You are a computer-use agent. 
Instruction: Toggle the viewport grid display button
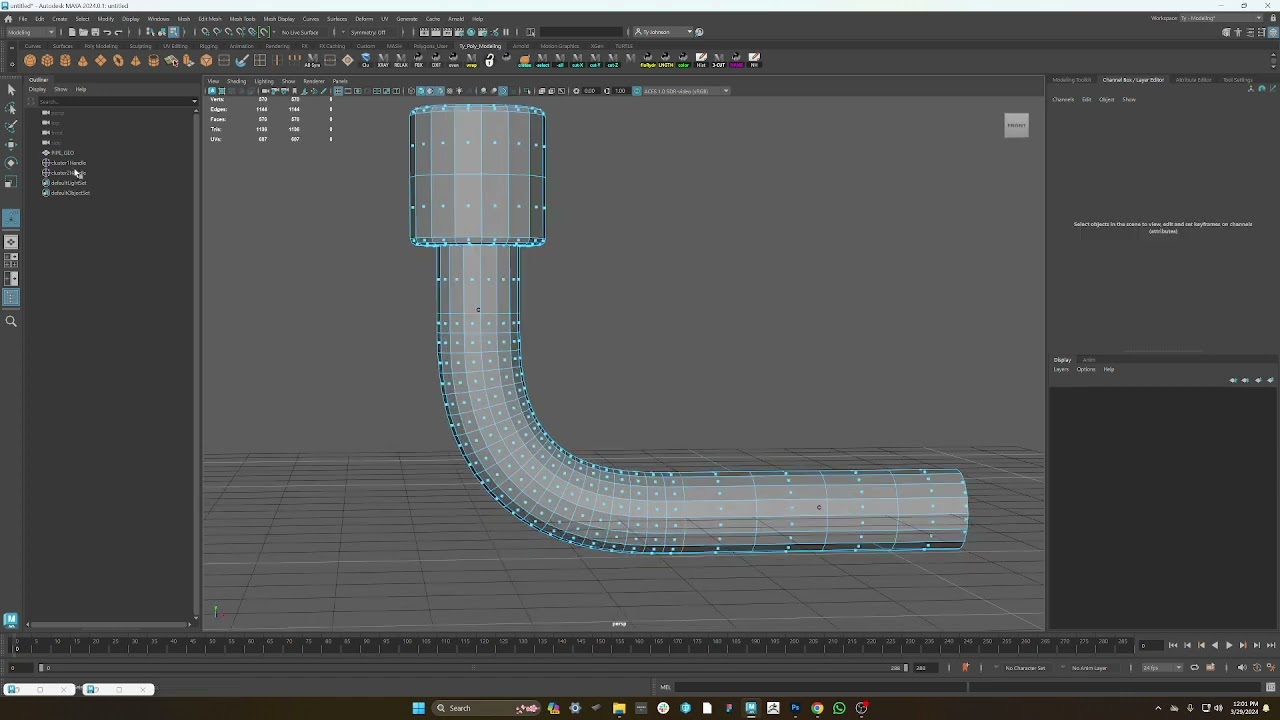point(338,91)
